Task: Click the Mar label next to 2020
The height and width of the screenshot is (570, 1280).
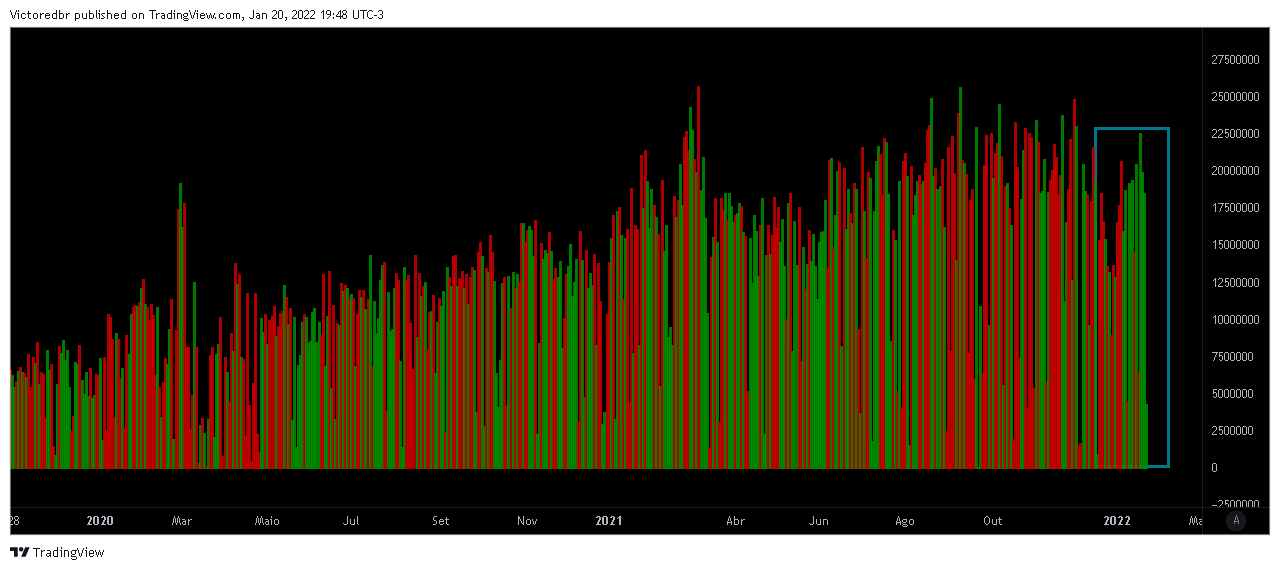Action: (182, 521)
